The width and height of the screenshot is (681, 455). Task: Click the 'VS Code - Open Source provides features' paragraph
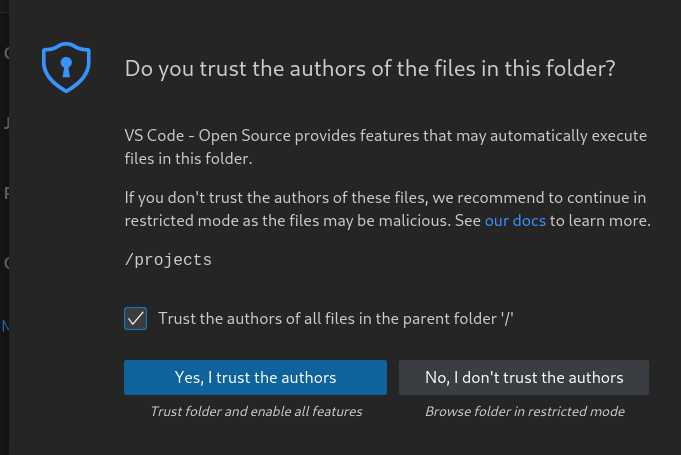point(385,146)
